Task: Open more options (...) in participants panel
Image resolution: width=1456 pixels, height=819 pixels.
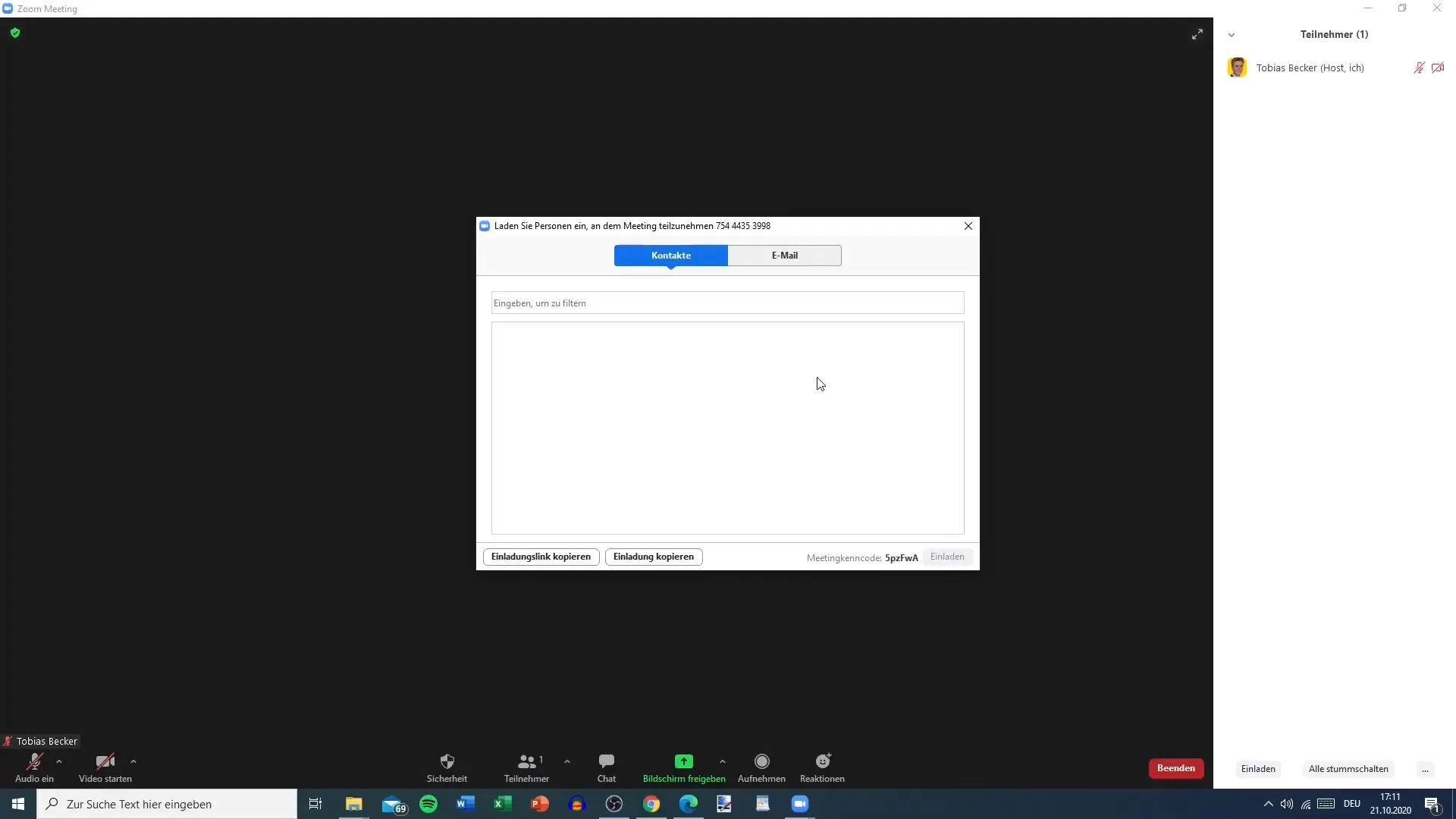Action: coord(1426,769)
